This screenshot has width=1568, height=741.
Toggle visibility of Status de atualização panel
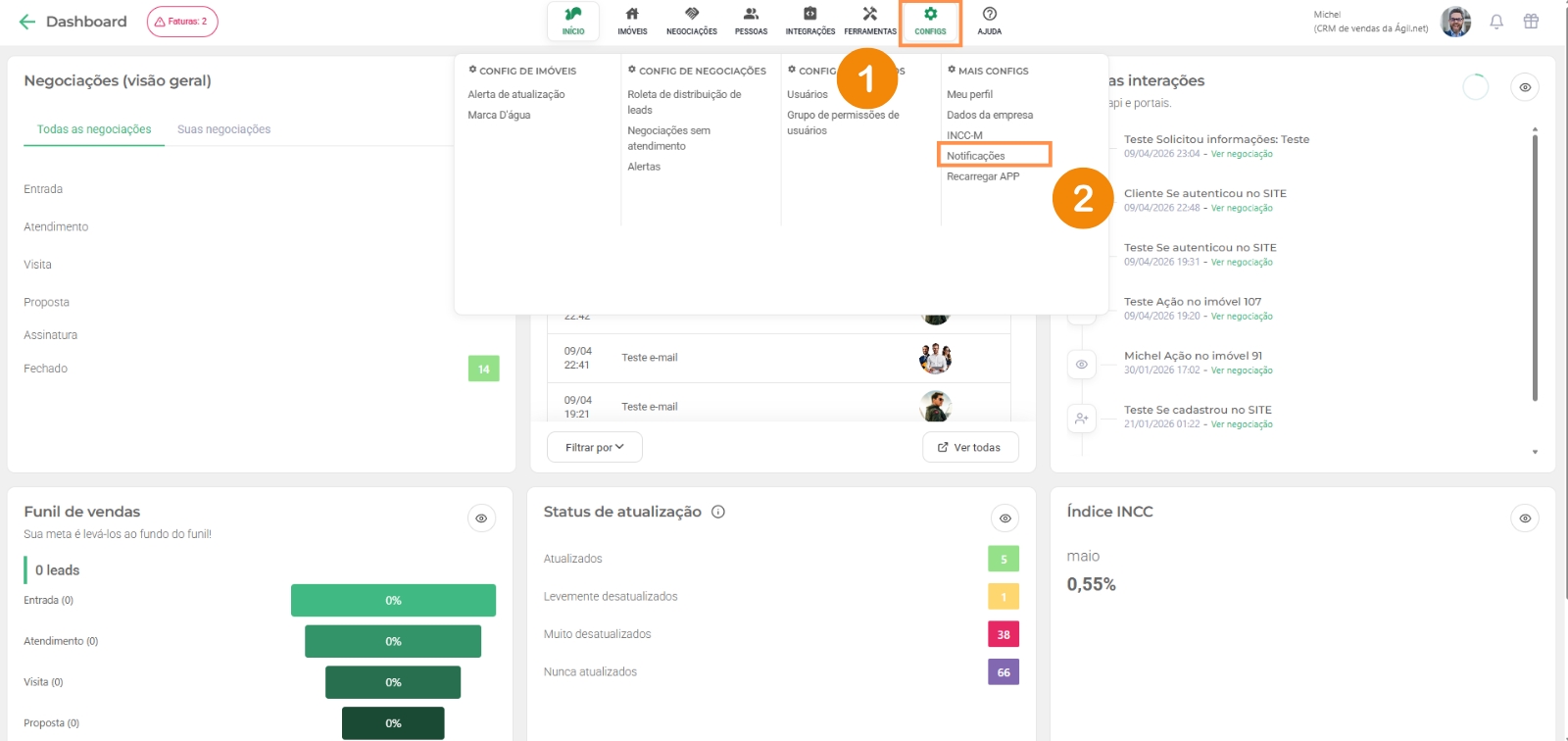click(1004, 519)
